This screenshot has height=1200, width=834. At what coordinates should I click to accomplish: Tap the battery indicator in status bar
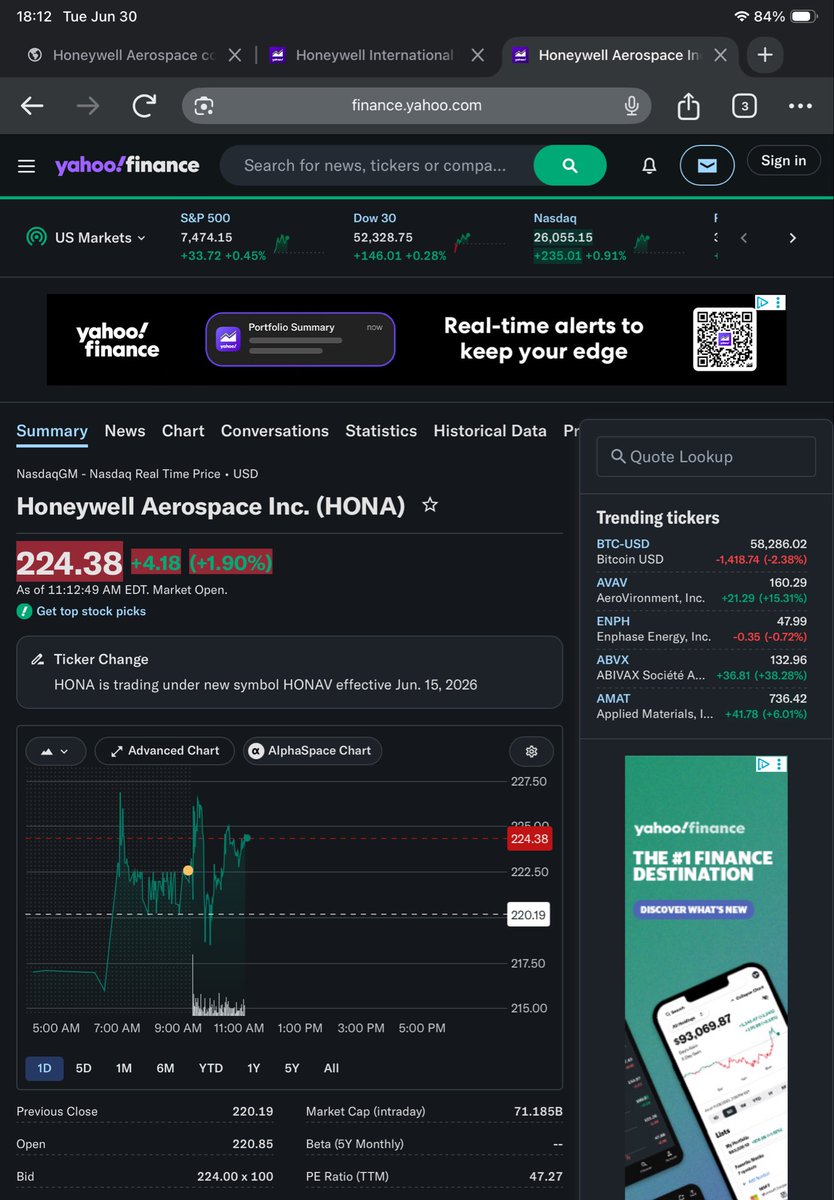[x=804, y=17]
